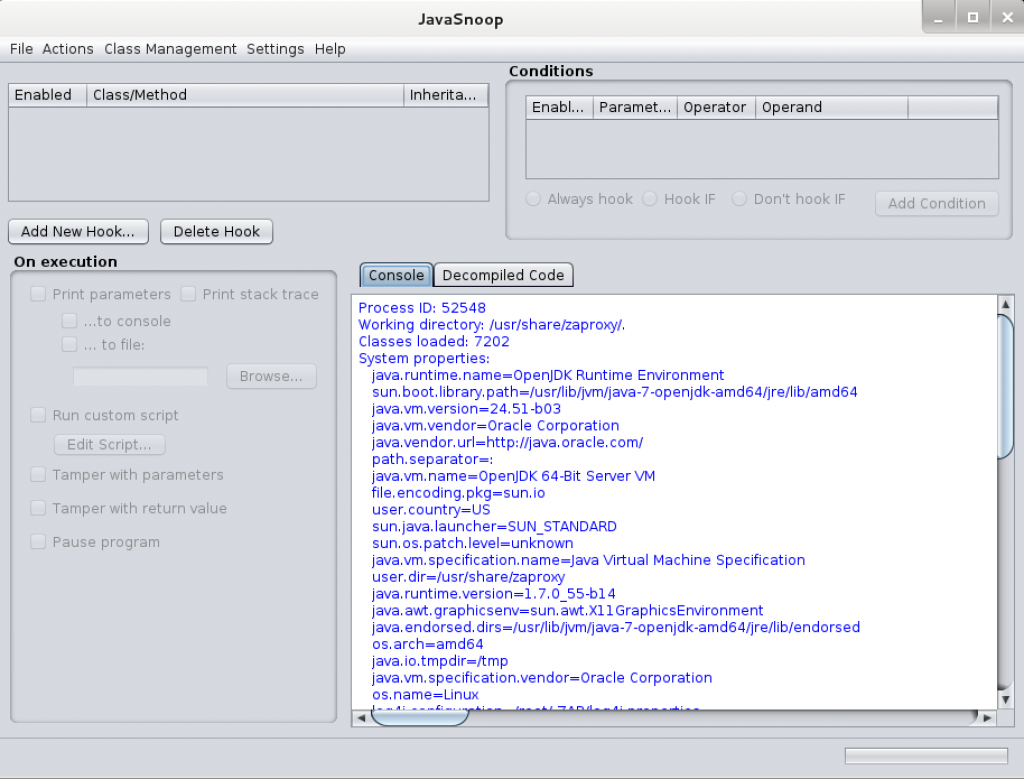Select the Always hook radio button
1024x779 pixels.
[534, 199]
